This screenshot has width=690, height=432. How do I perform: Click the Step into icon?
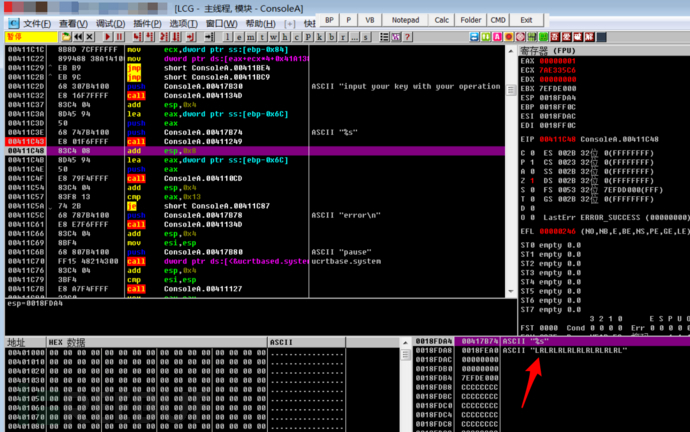point(137,36)
